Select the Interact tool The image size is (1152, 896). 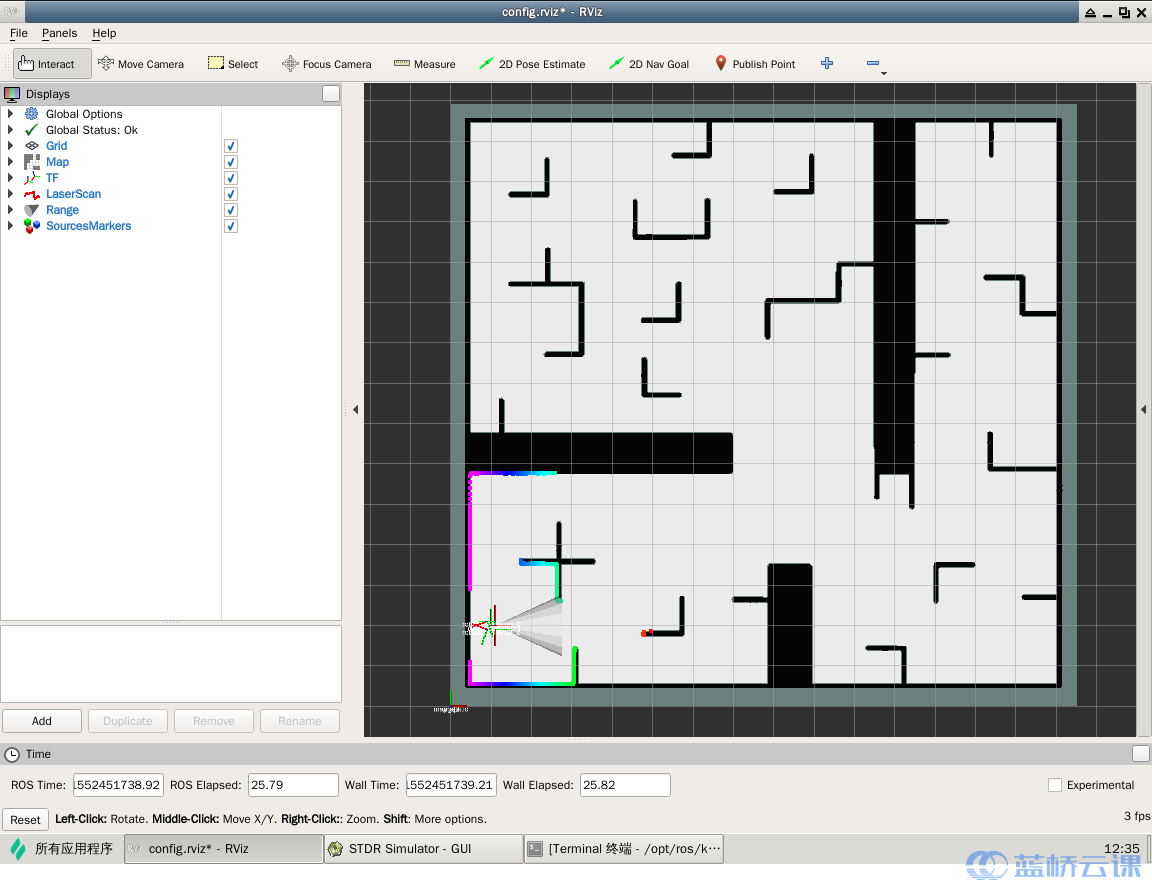[x=52, y=64]
